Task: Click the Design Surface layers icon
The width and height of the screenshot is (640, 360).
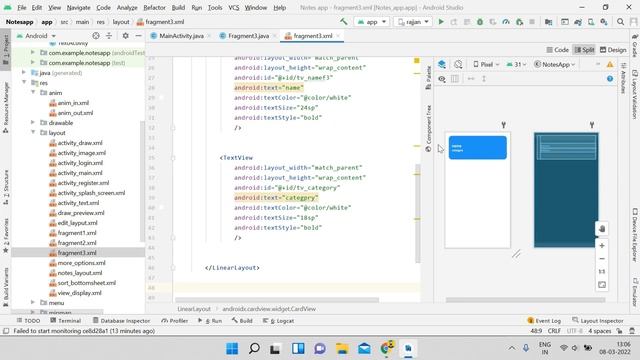Action: (442, 64)
